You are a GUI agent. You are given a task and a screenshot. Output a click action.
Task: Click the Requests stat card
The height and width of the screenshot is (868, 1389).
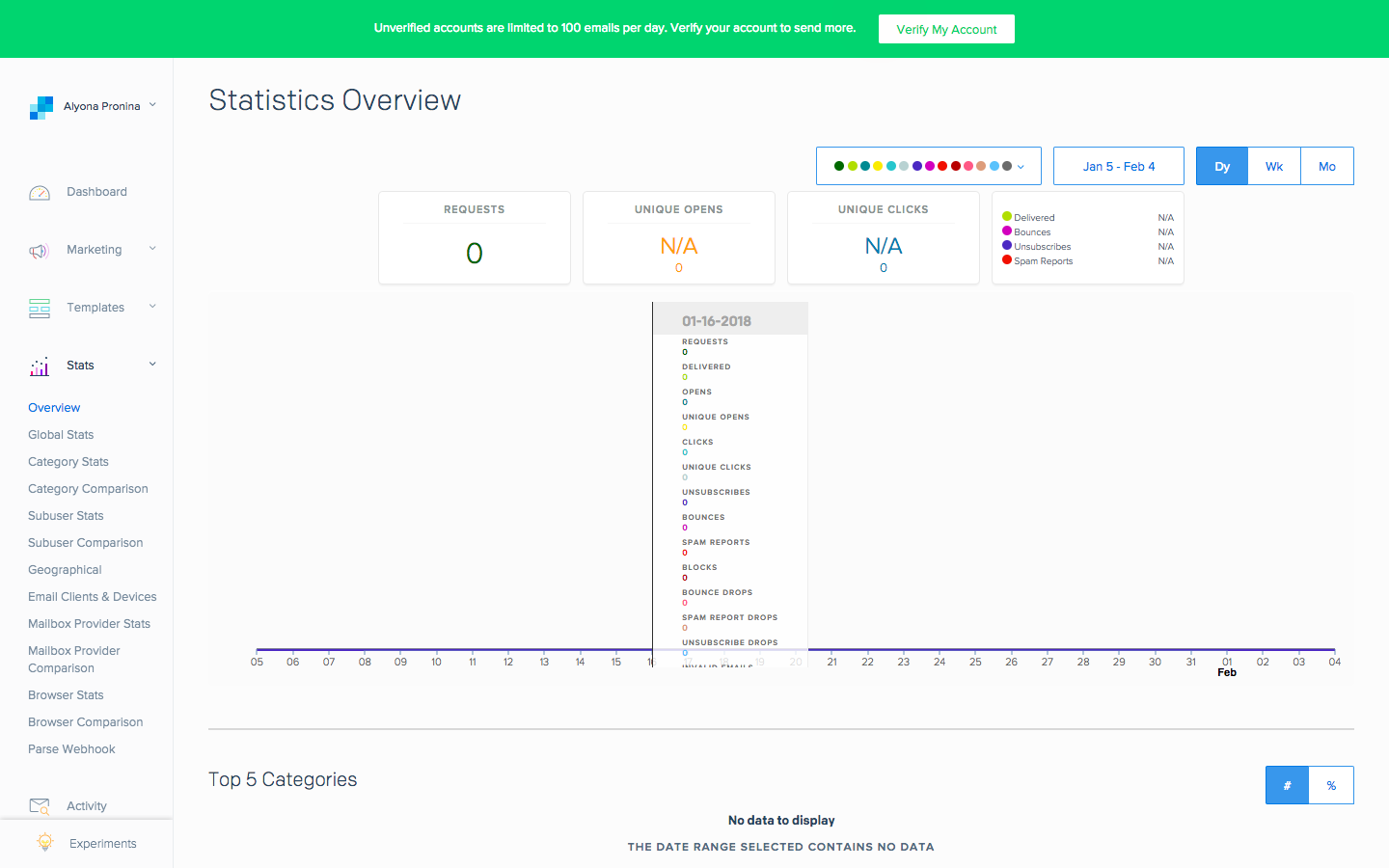click(475, 237)
